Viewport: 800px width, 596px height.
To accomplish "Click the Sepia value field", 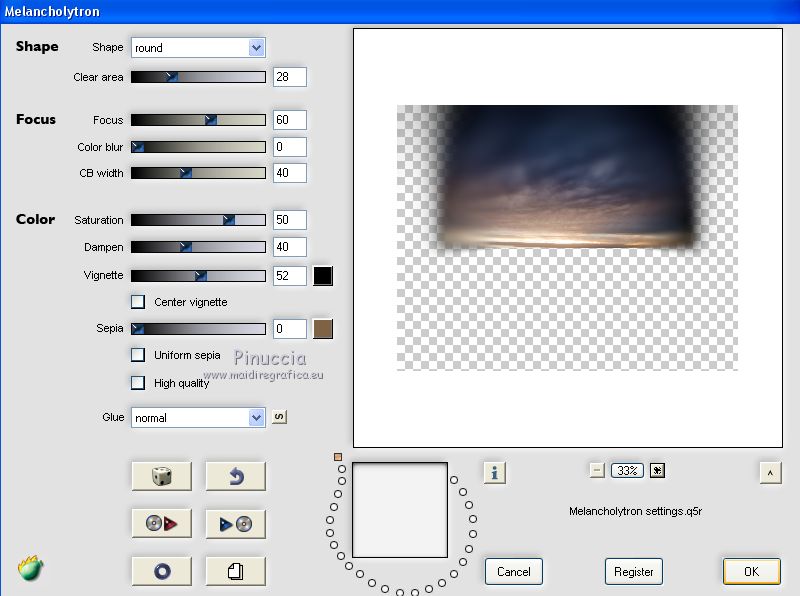I will 290,329.
